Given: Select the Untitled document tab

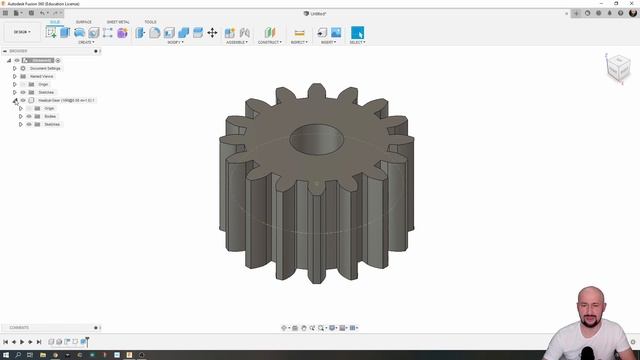Looking at the screenshot, I should (x=316, y=13).
